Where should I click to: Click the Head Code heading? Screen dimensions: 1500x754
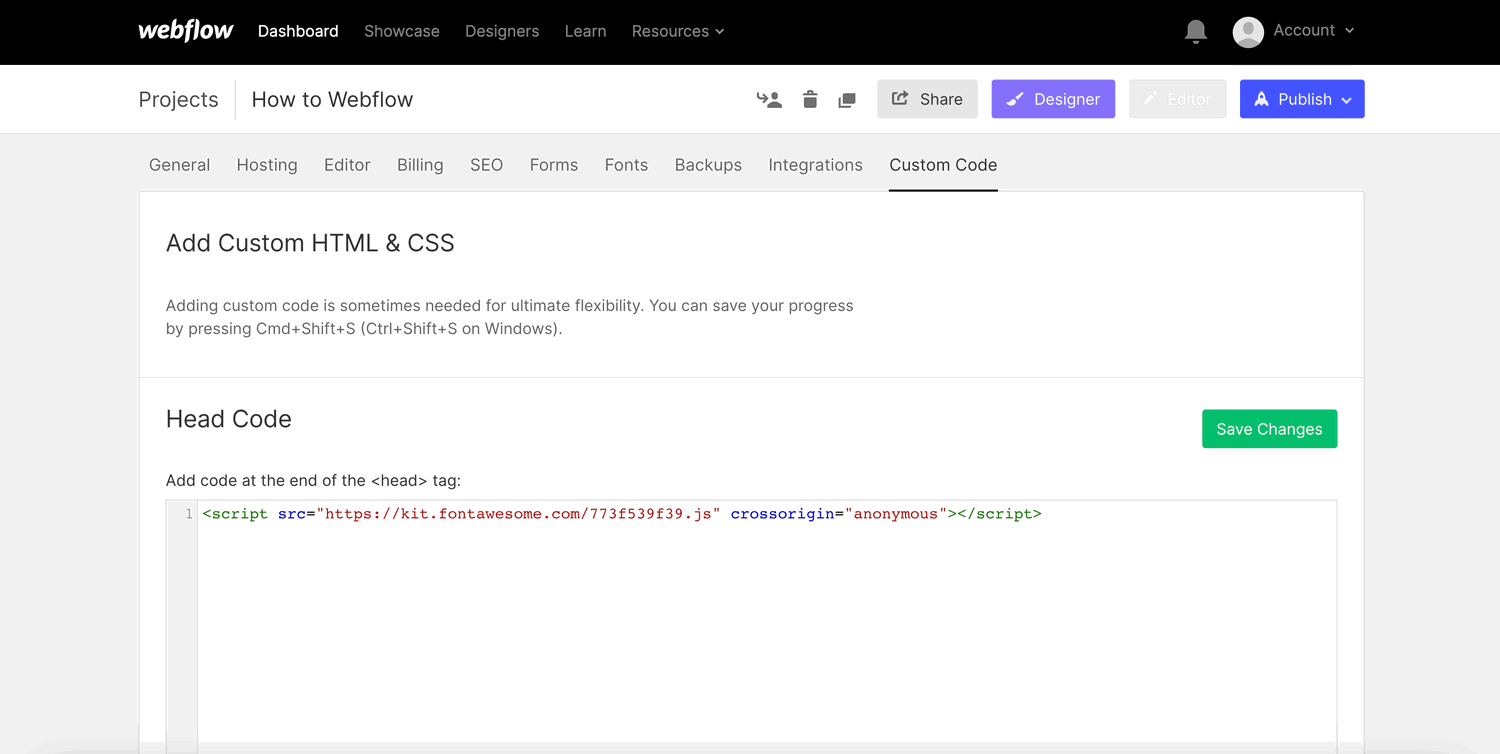229,419
